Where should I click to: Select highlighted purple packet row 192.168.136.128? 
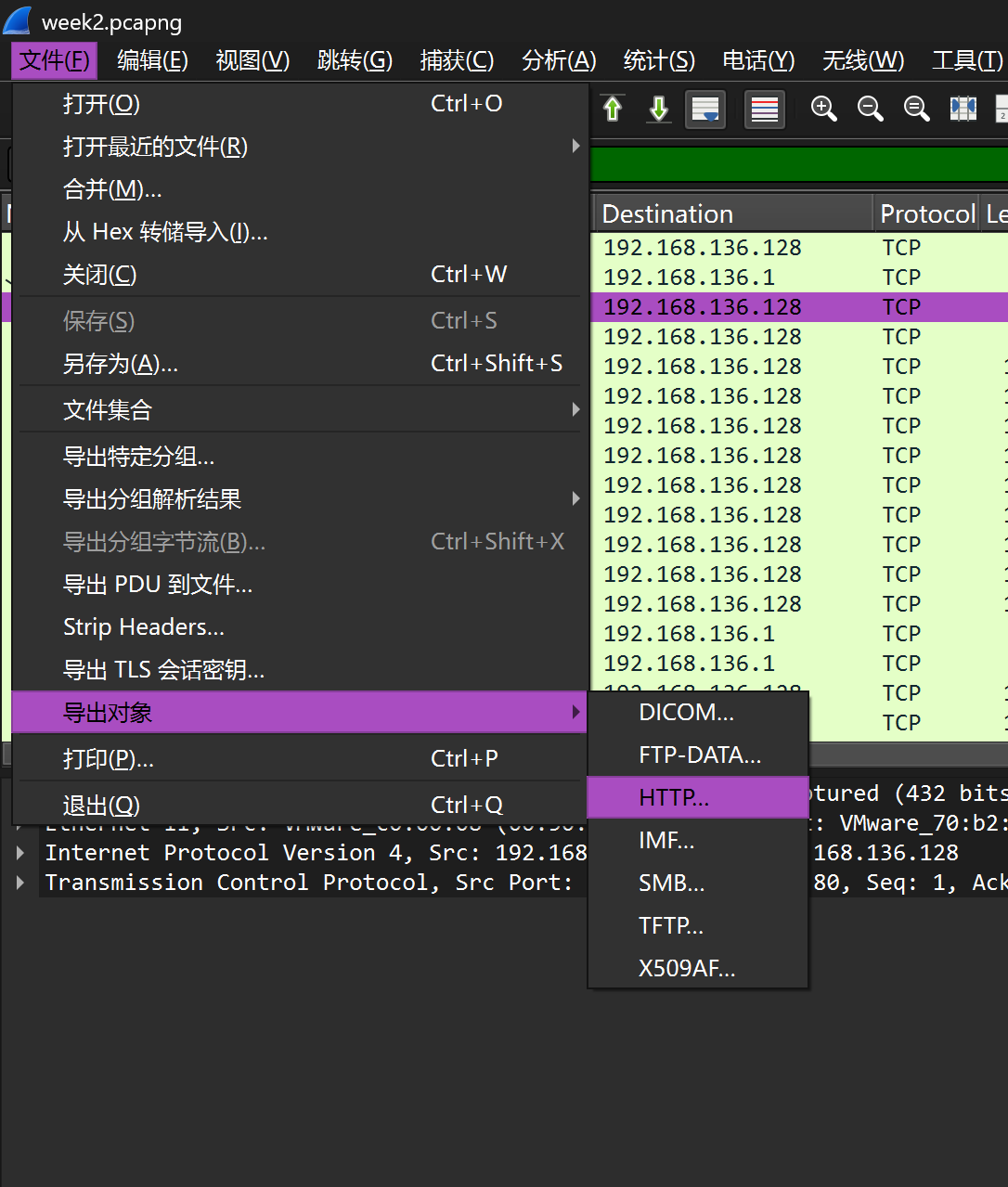799,307
